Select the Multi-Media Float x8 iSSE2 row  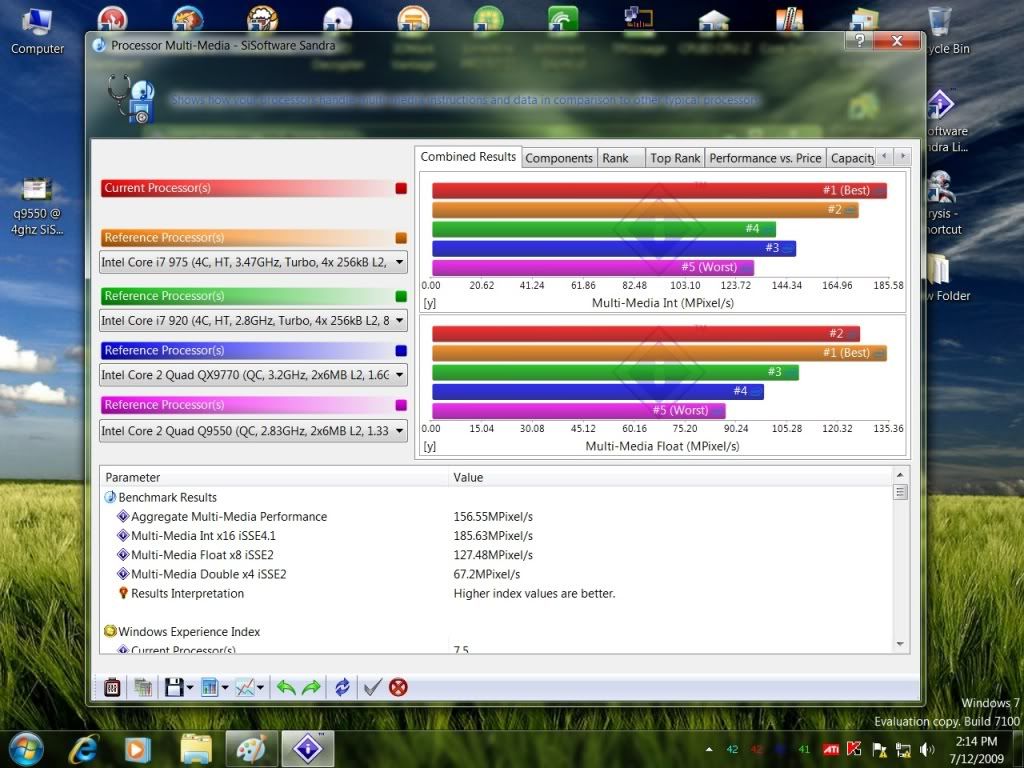coord(496,555)
